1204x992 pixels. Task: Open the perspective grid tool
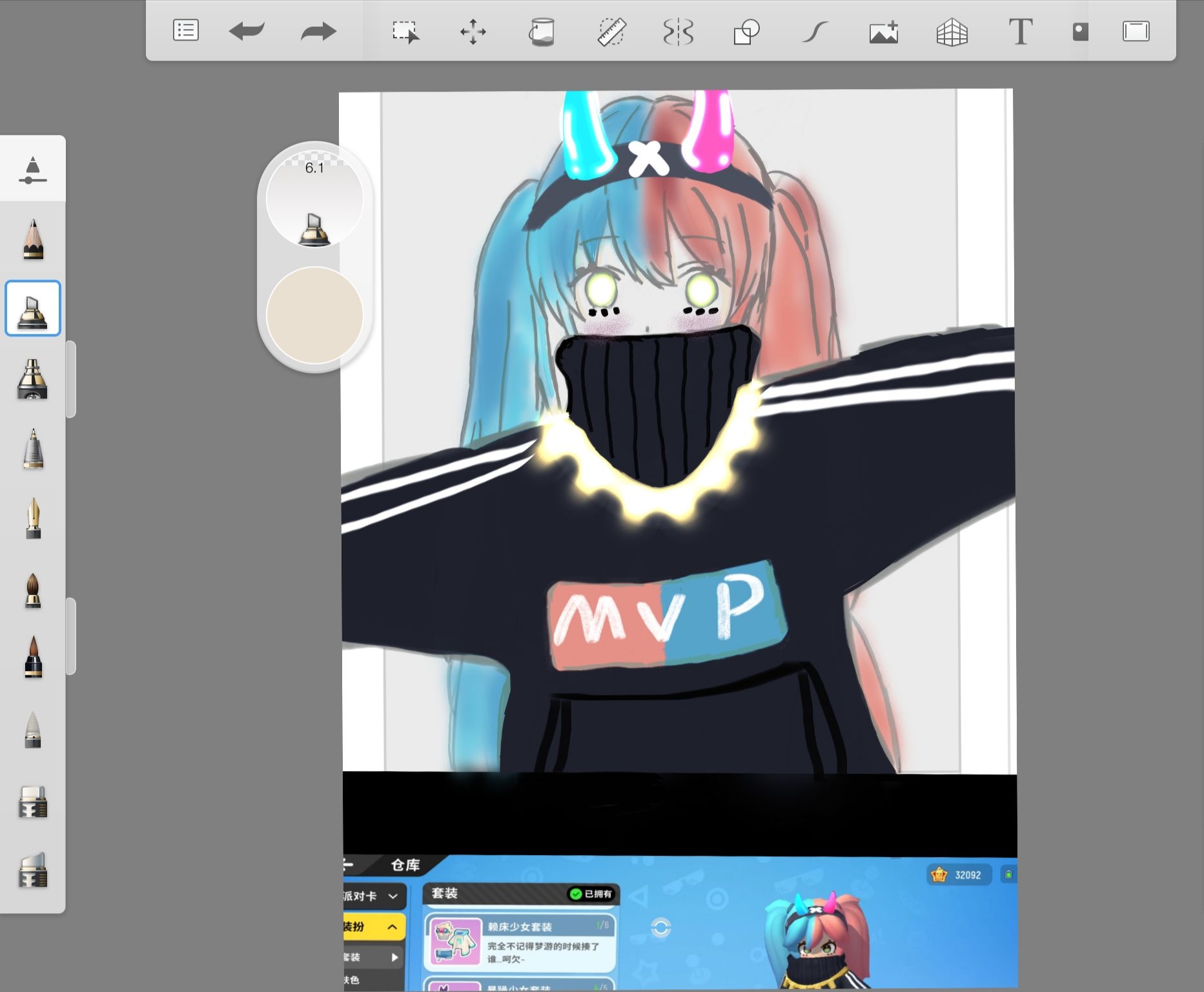coord(952,31)
